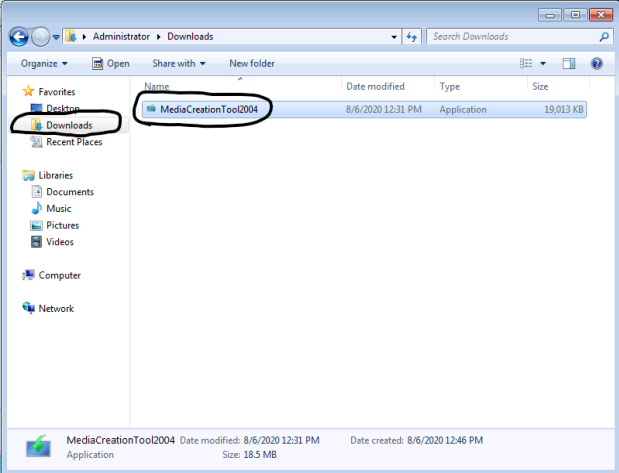Click the Downloads folder icon in sidebar
This screenshot has width=619, height=473.
pos(37,125)
